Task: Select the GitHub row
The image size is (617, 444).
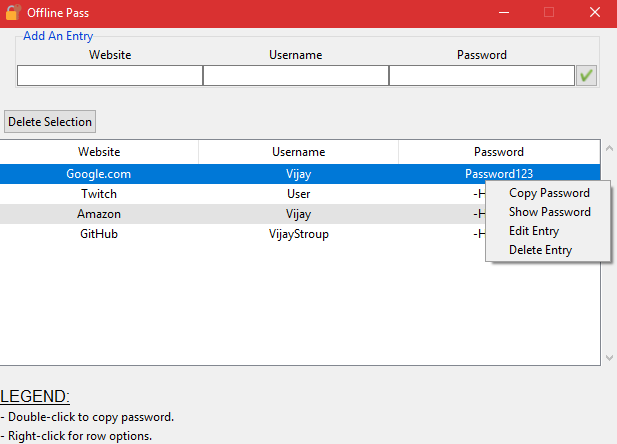Action: 243,234
